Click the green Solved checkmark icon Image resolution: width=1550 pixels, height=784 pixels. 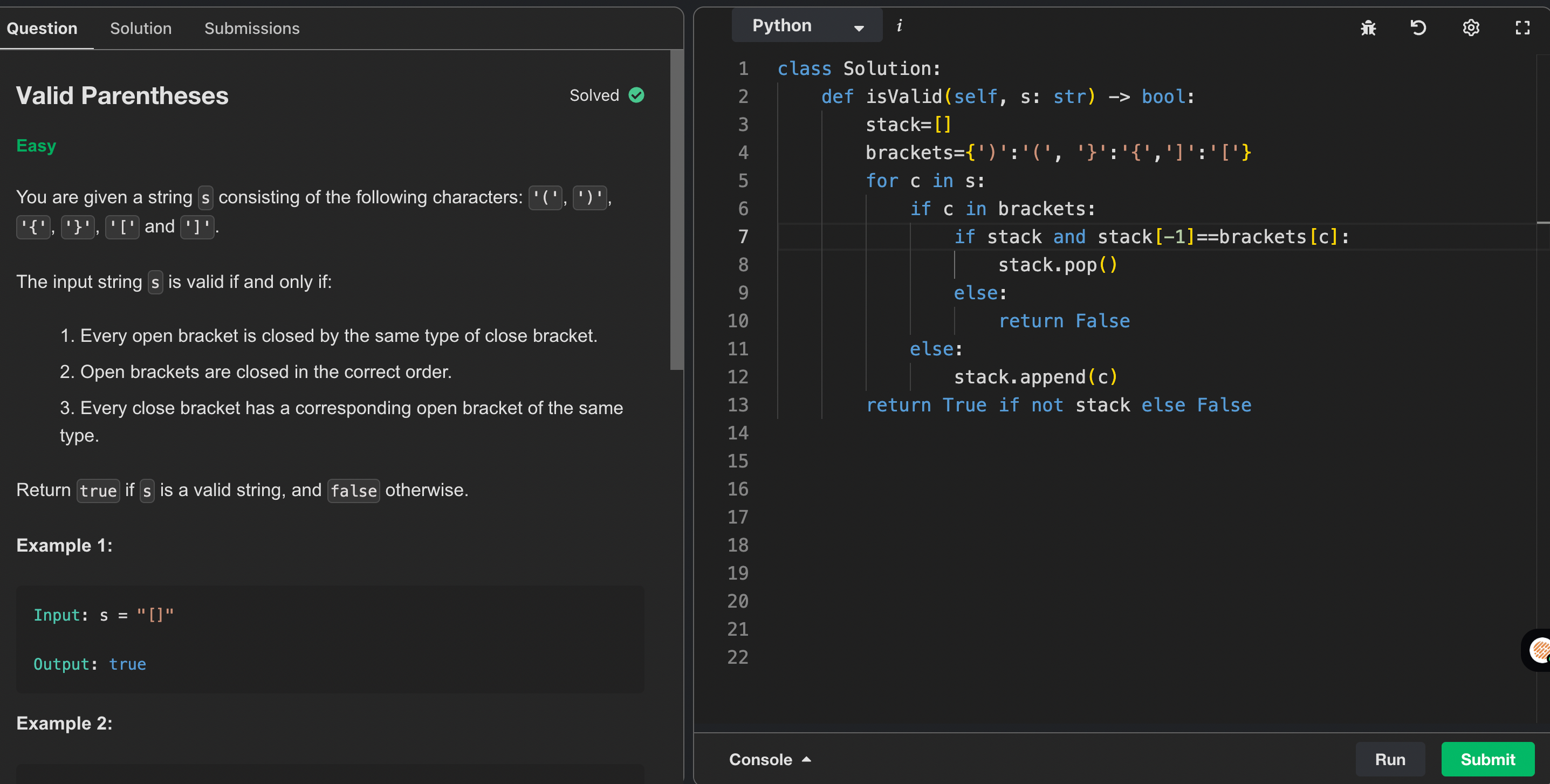click(636, 95)
